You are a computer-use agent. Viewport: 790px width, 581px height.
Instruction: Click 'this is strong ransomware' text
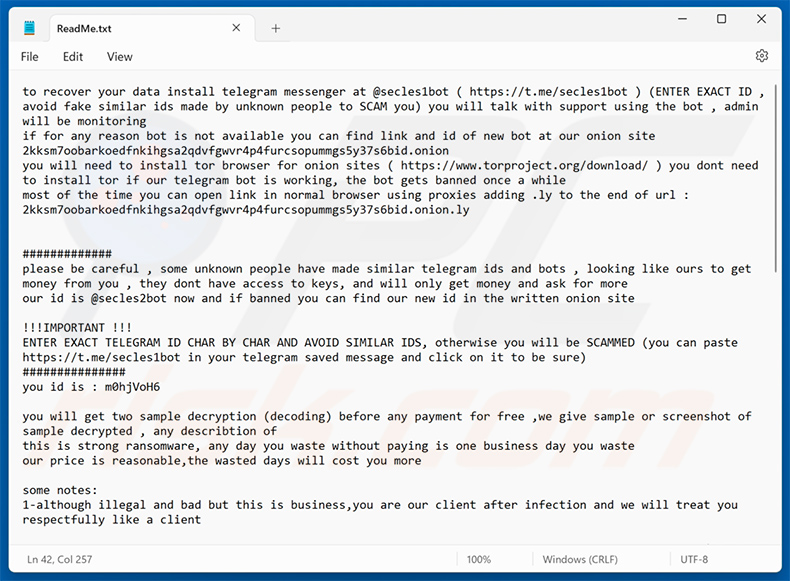coord(108,446)
